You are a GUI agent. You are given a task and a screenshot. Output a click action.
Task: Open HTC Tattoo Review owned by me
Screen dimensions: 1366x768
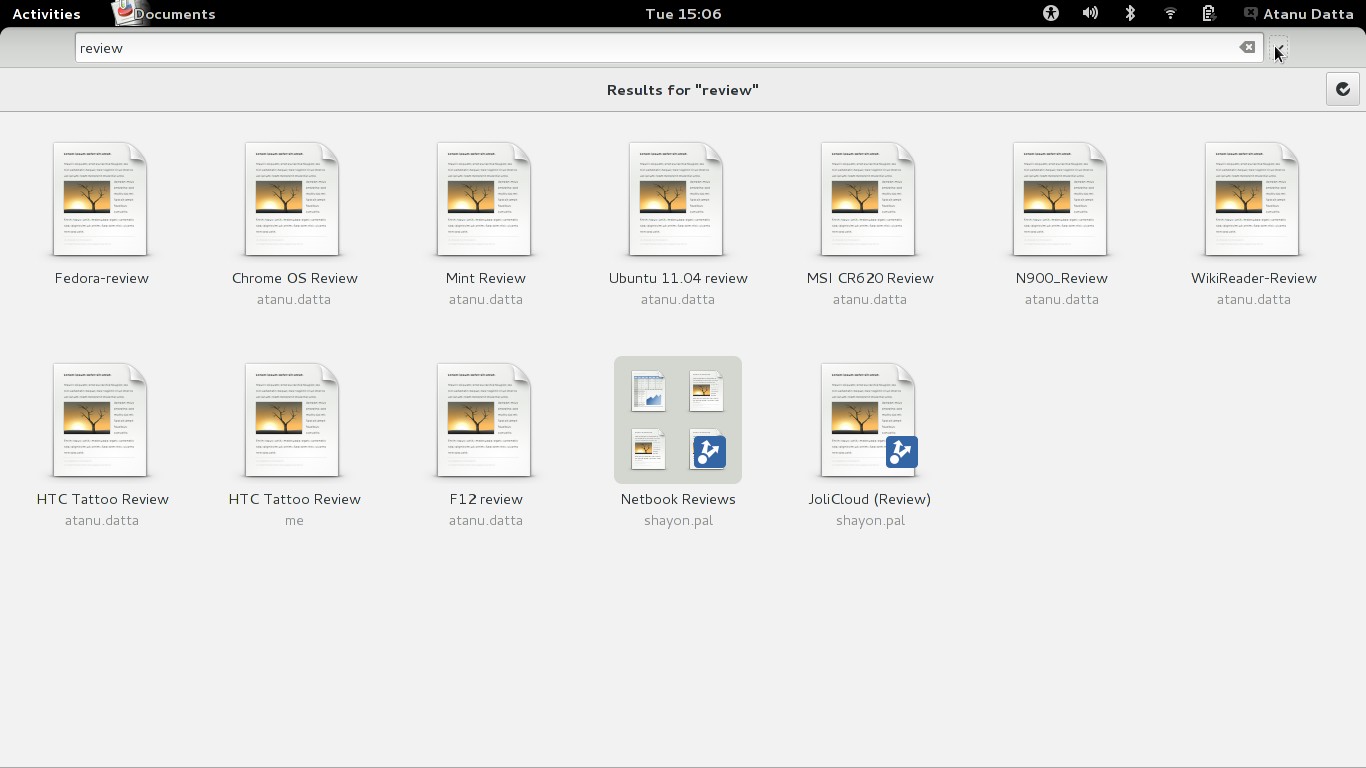(x=294, y=420)
